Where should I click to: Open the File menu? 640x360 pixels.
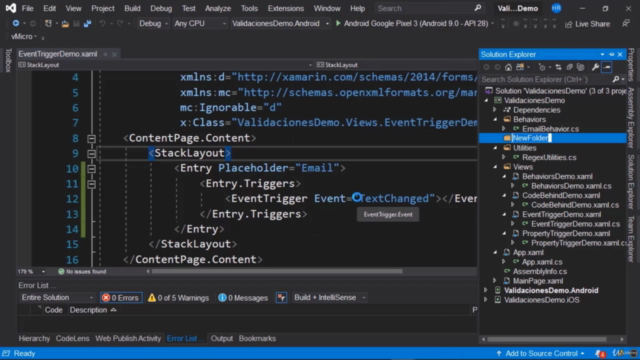coord(27,8)
